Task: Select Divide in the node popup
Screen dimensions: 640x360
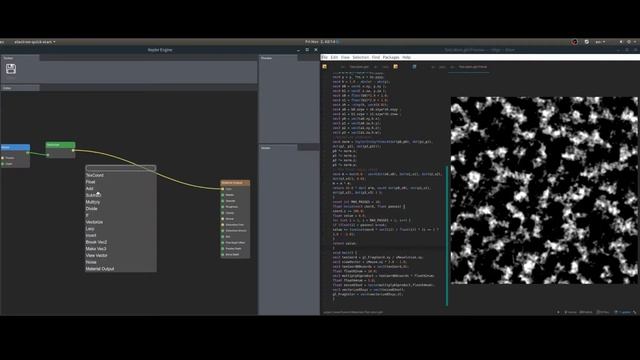Action: 91,209
